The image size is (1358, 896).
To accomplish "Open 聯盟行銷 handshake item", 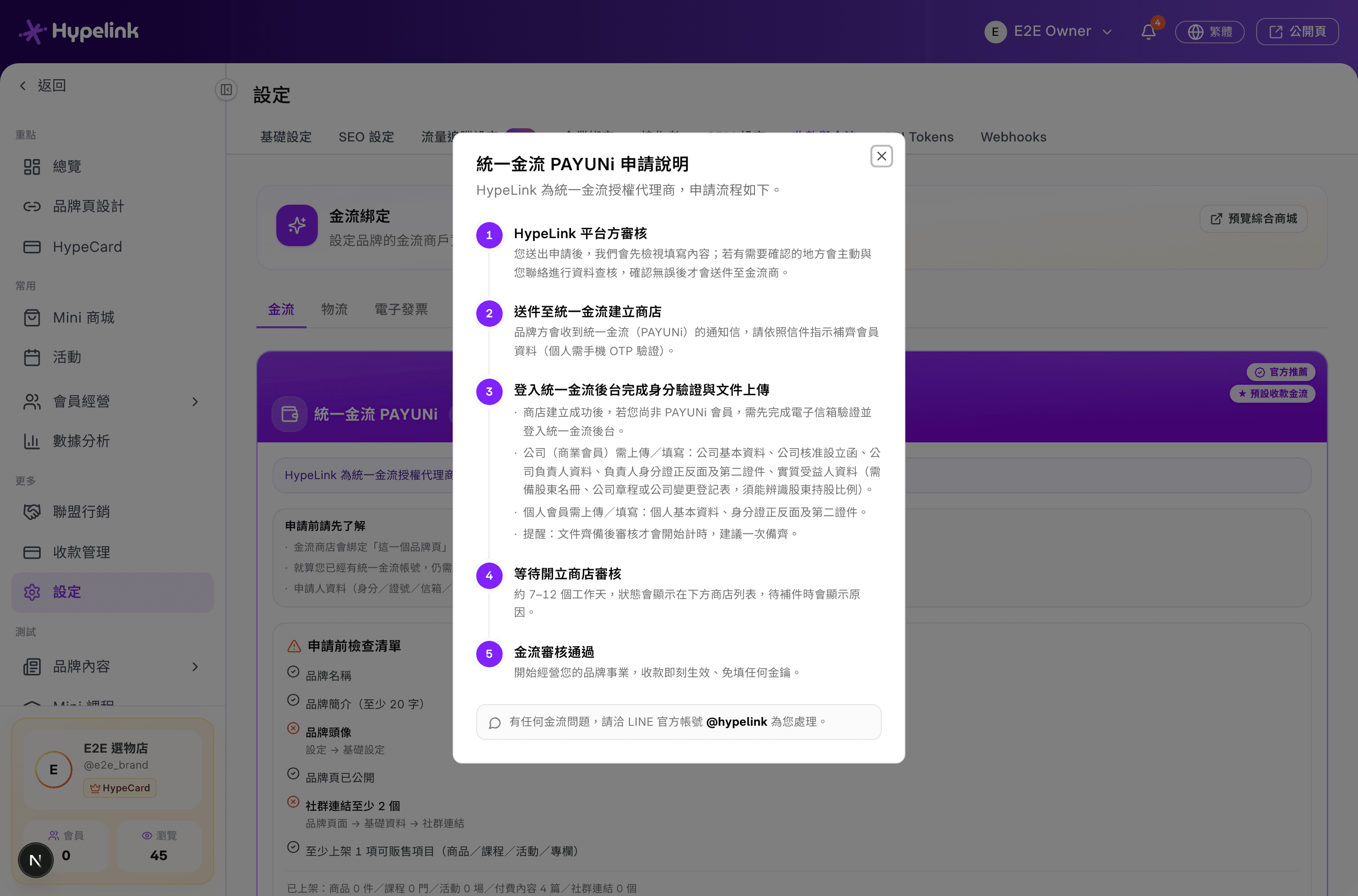I will (113, 512).
